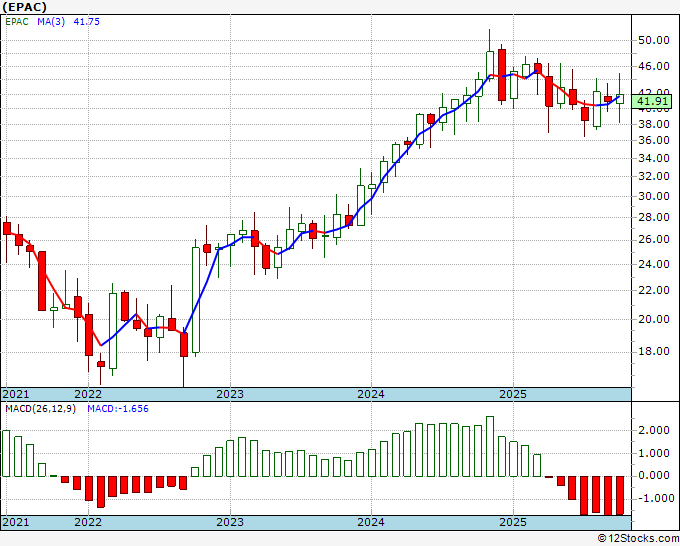
Task: Click the 2021 label on price timeline
Action: click(x=16, y=394)
